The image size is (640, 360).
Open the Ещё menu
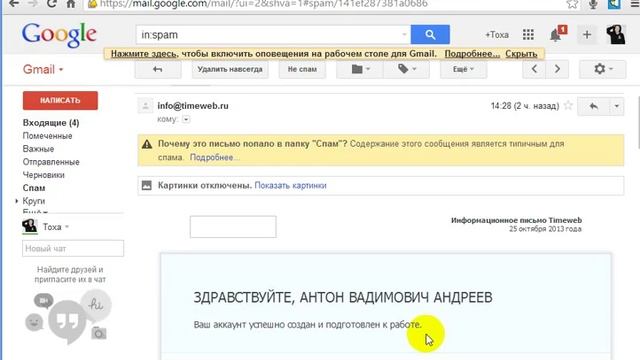[x=463, y=69]
